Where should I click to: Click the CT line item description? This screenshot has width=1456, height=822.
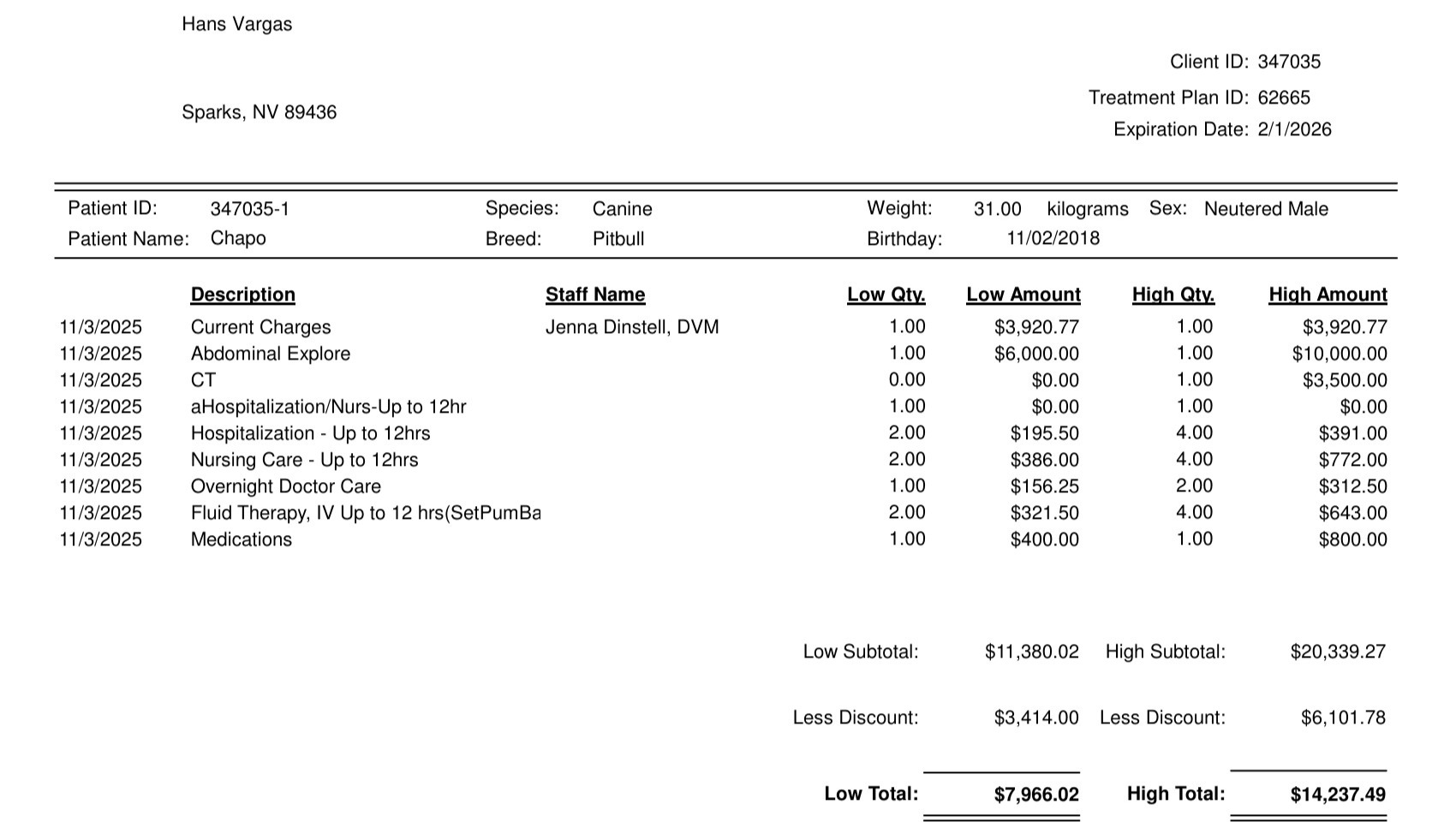[x=203, y=380]
